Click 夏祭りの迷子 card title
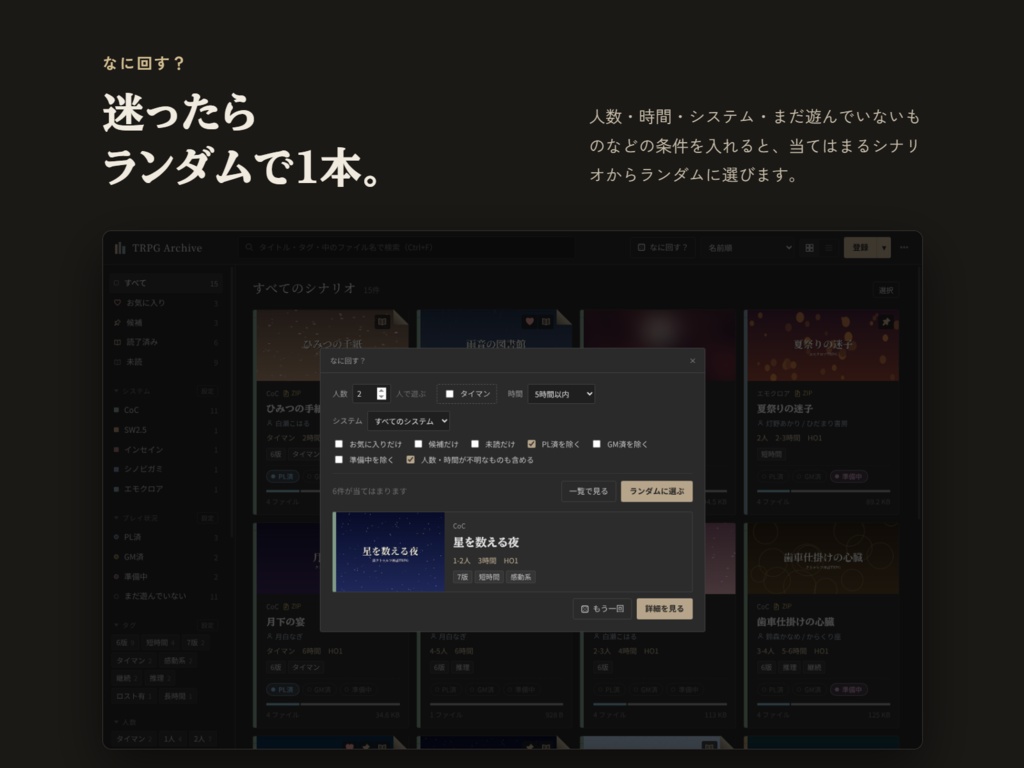This screenshot has height=768, width=1024. 784,409
